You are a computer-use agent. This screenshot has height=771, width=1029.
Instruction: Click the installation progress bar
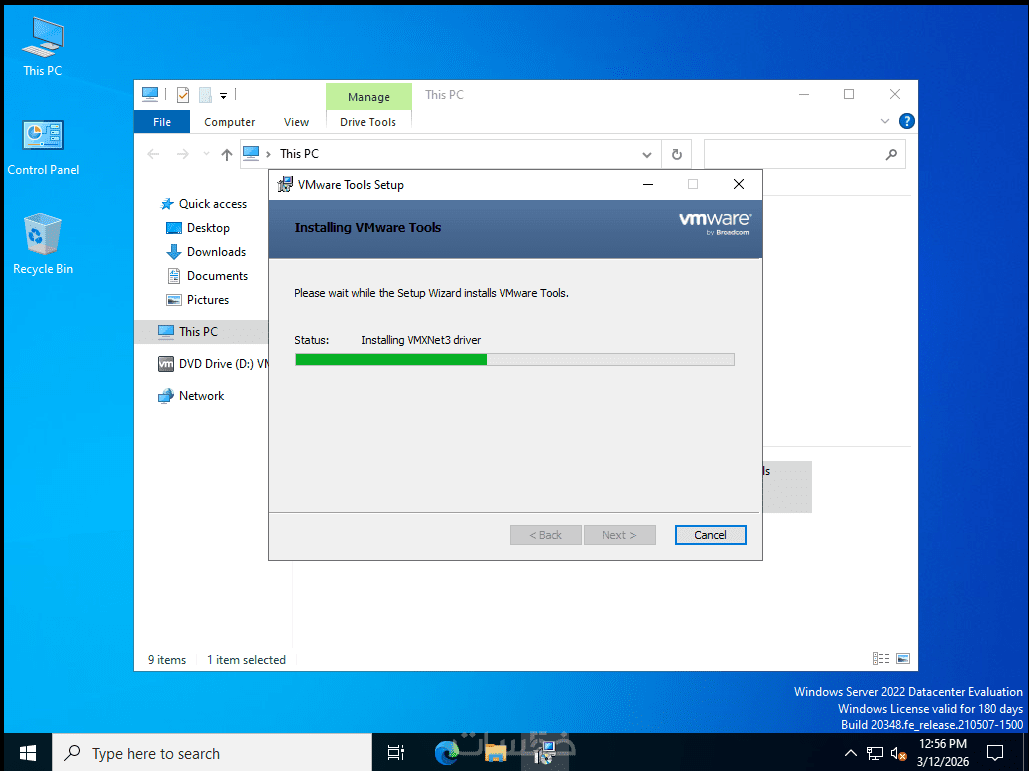point(514,360)
